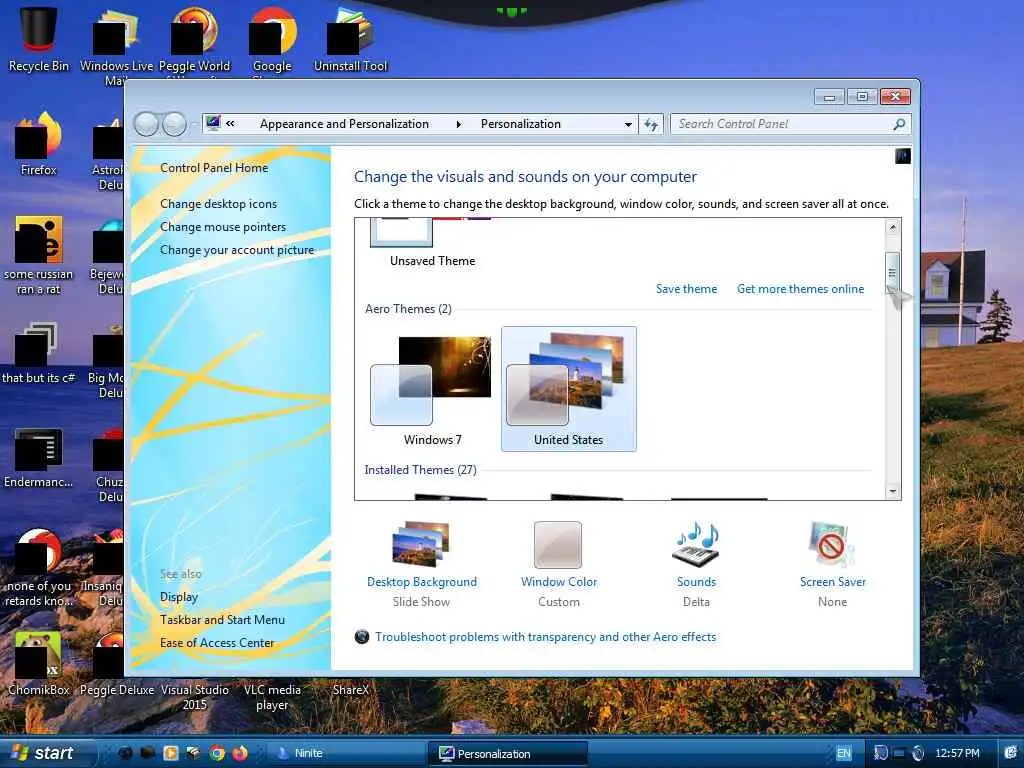
Task: Open Control Panel Home link
Action: [214, 168]
